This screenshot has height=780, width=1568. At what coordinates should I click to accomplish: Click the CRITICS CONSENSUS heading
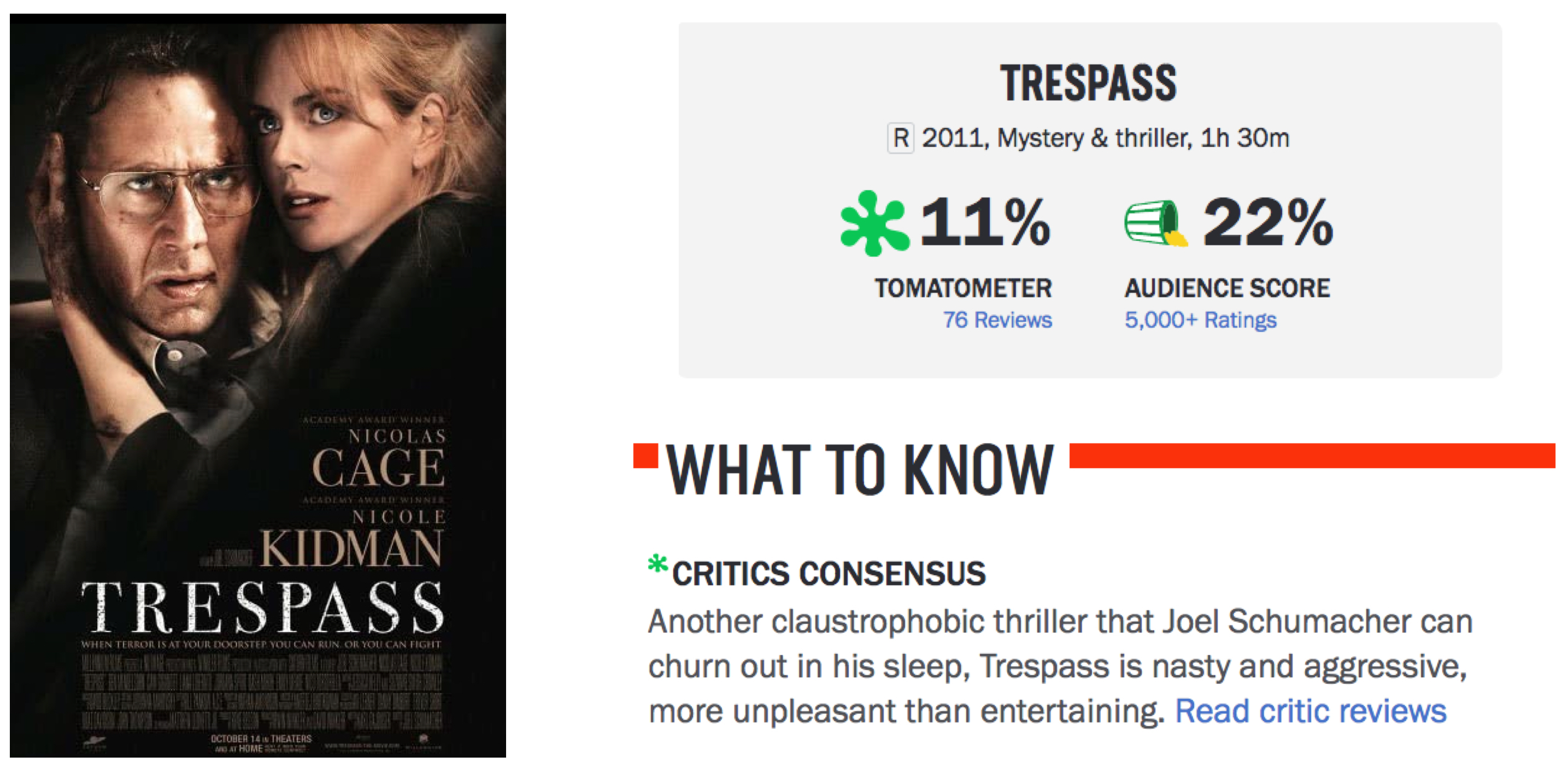pyautogui.click(x=829, y=574)
